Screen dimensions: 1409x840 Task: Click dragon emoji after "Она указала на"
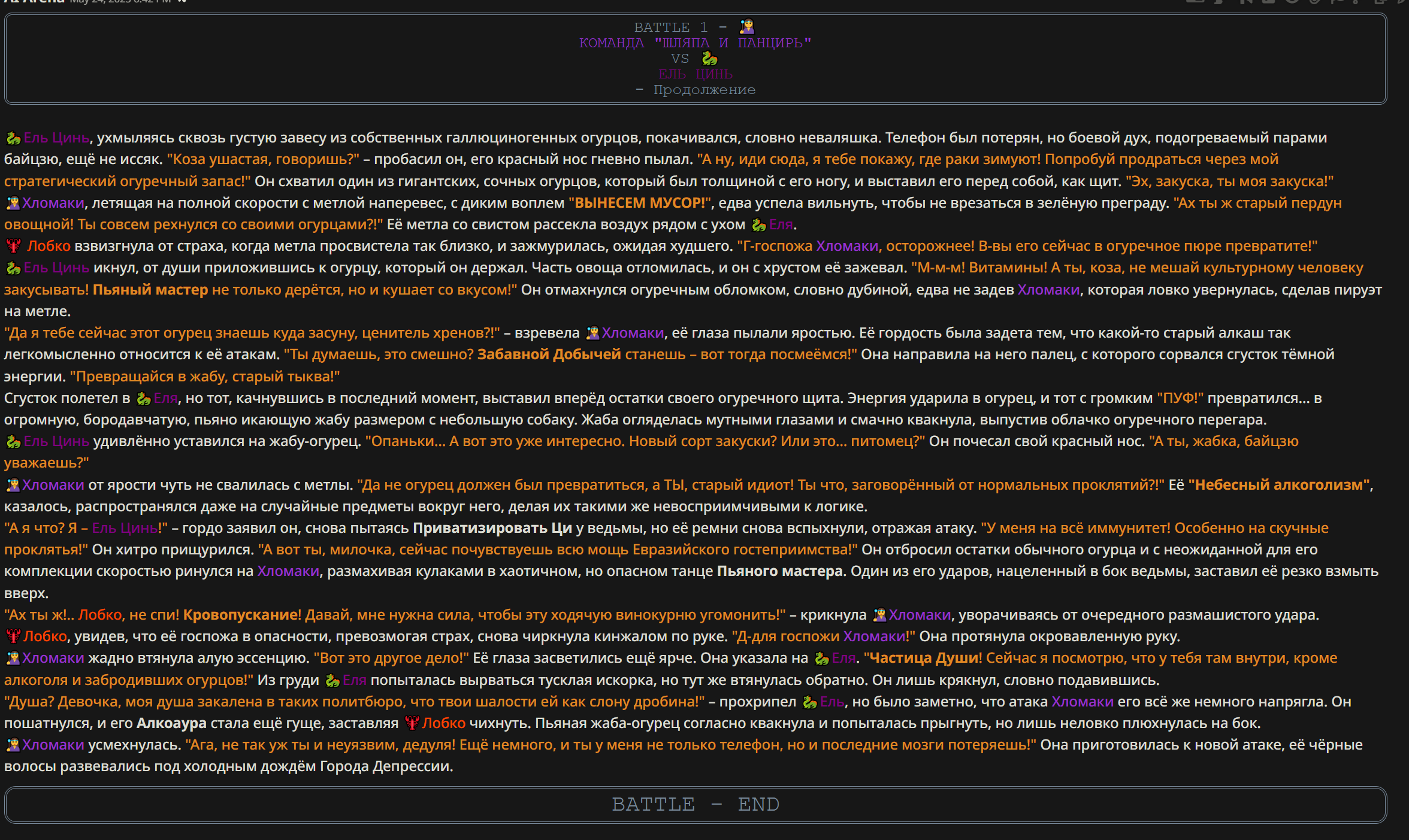821,659
